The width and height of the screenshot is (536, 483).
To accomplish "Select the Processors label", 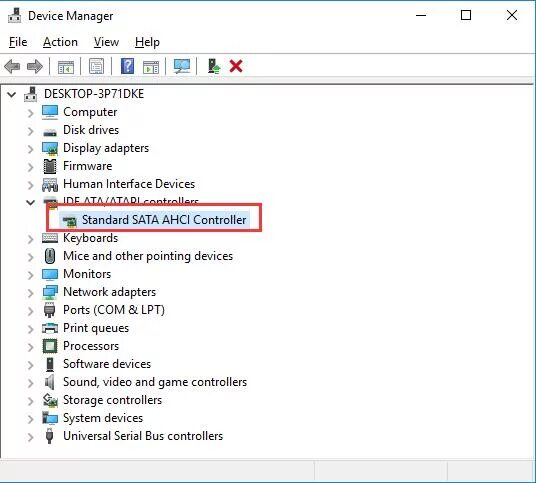I will point(91,346).
